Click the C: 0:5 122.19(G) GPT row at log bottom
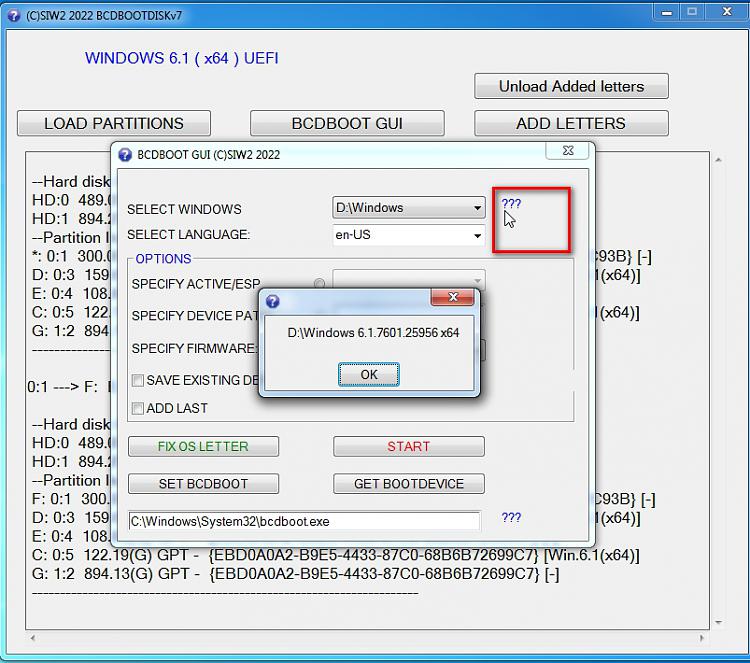750x663 pixels. point(335,555)
